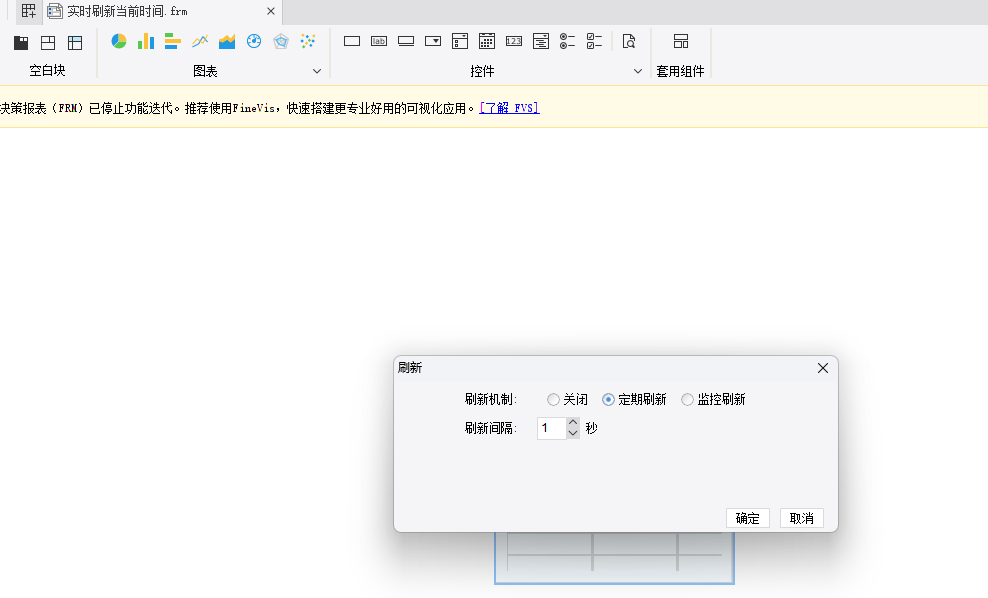Enable 定期刷新 radio button
Image resolution: width=988 pixels, height=598 pixels.
609,400
